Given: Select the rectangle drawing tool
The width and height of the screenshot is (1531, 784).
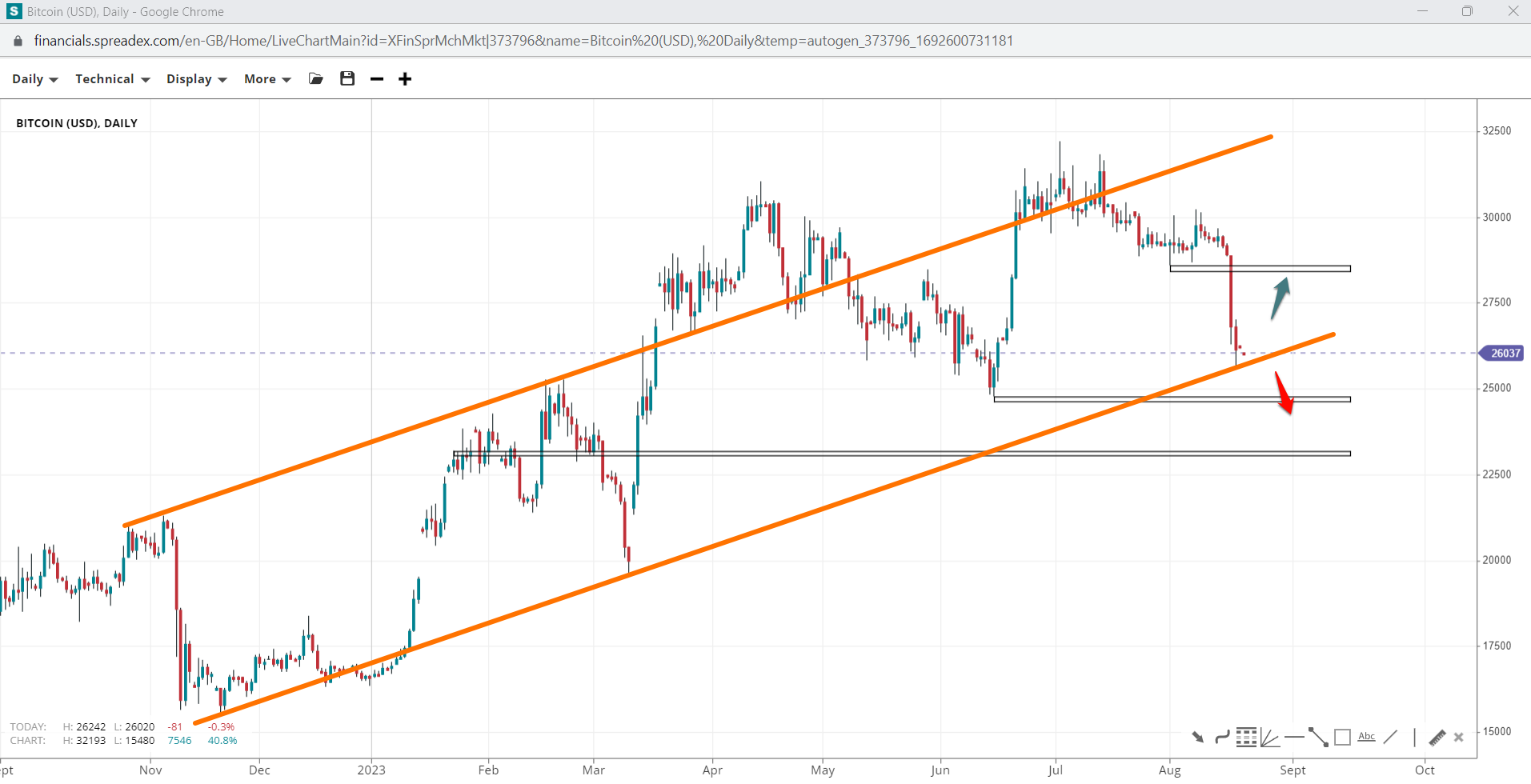Looking at the screenshot, I should [x=1343, y=737].
